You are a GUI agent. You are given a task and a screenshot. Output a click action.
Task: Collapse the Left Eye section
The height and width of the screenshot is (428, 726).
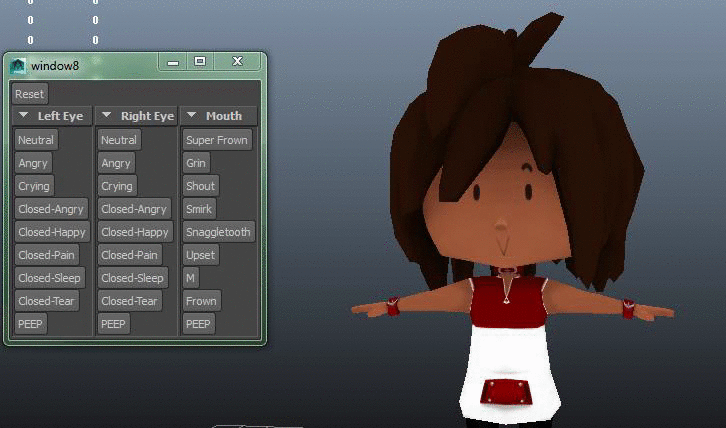23,115
